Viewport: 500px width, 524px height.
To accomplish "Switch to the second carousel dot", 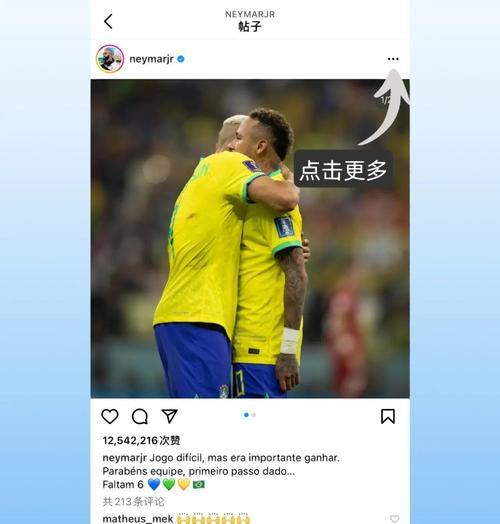I will click(254, 415).
